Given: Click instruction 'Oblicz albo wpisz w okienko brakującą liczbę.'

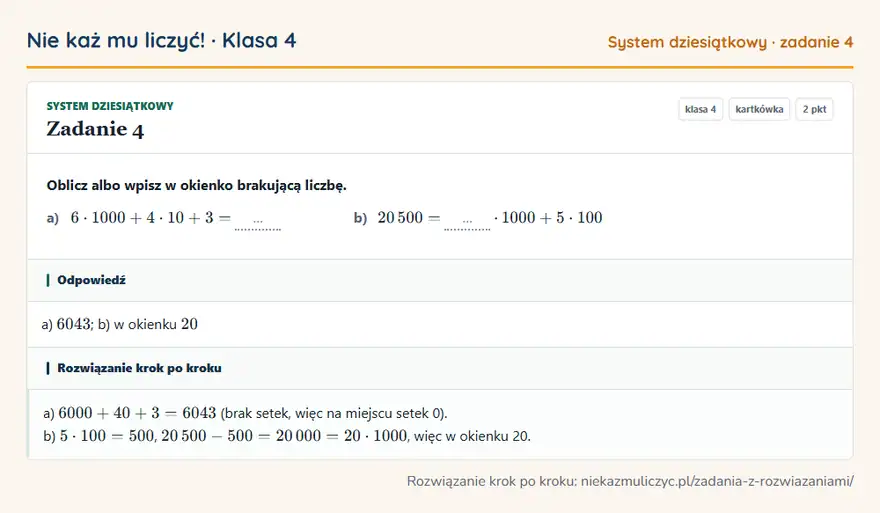Looking at the screenshot, I should (x=196, y=185).
